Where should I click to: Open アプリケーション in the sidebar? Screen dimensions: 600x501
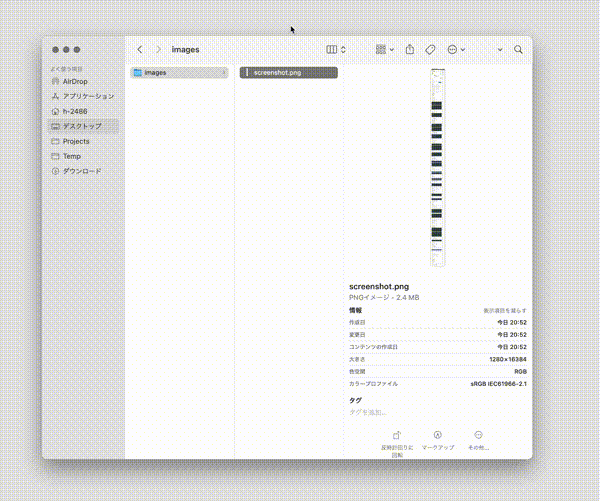tap(84, 96)
